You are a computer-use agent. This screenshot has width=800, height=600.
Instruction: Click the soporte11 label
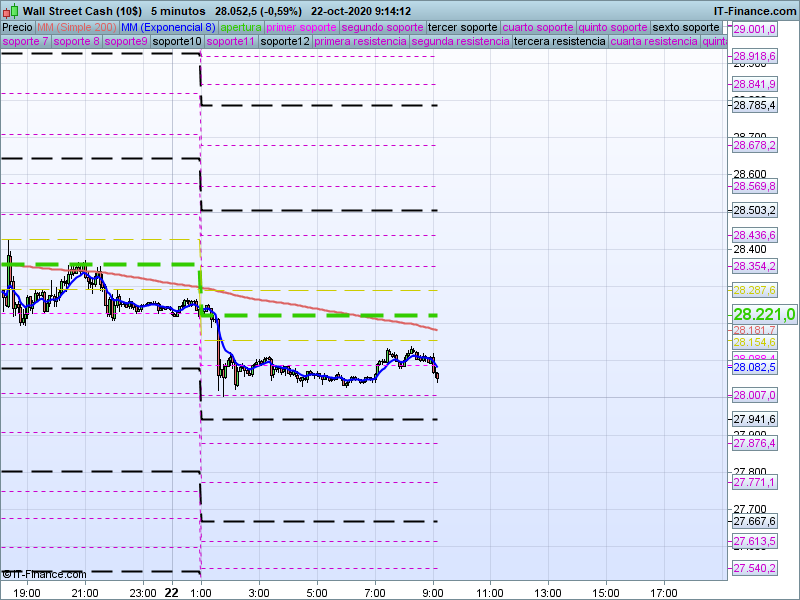[231, 41]
